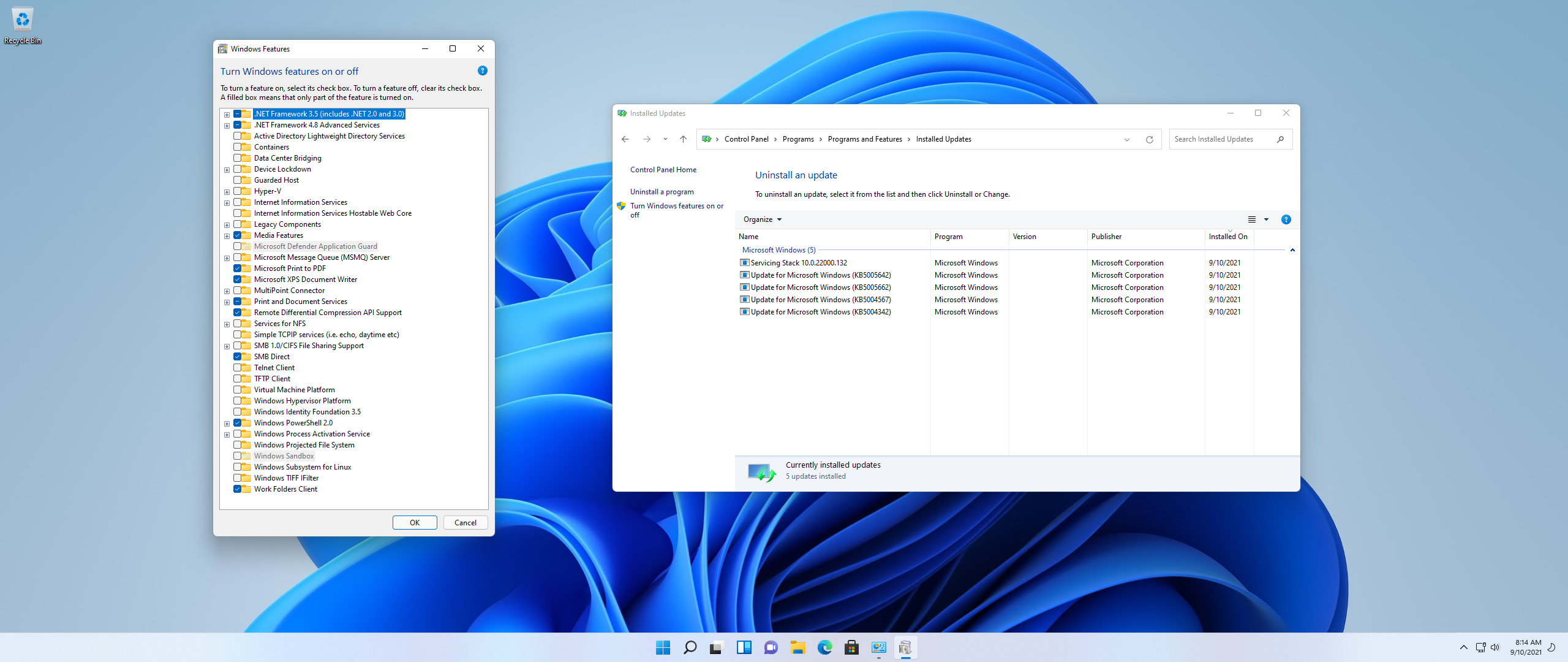Open Chat (Teams) from taskbar

pos(771,647)
